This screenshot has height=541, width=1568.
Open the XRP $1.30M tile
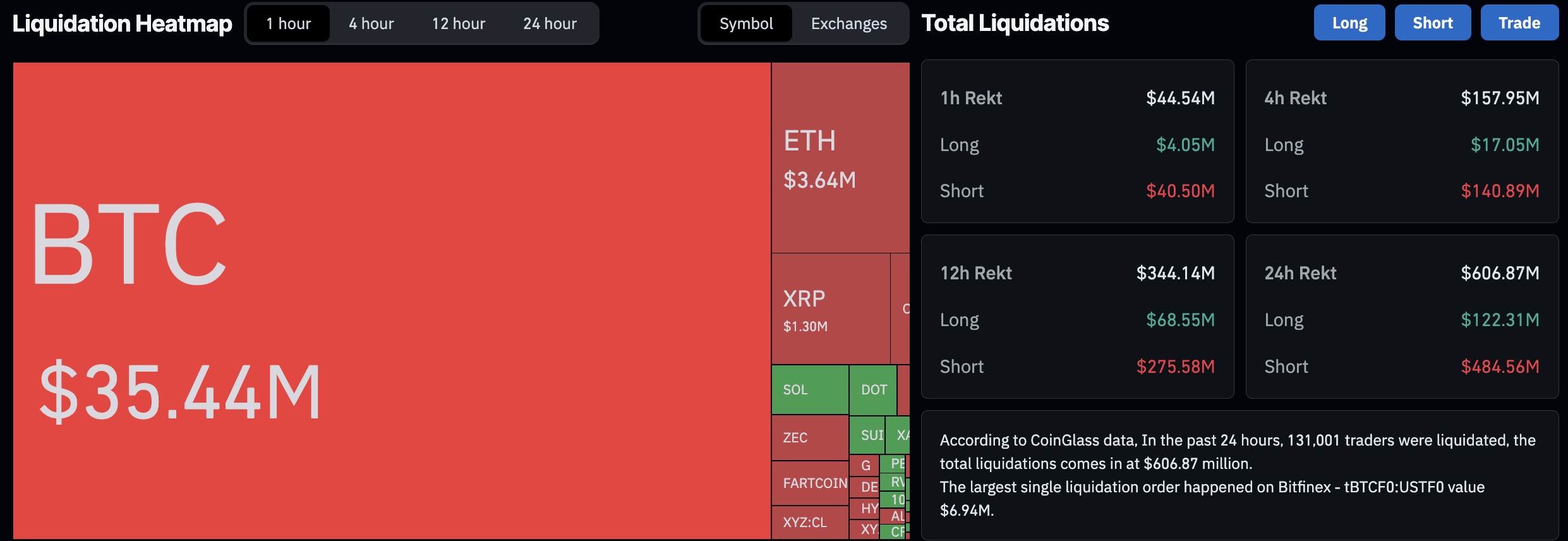830,310
